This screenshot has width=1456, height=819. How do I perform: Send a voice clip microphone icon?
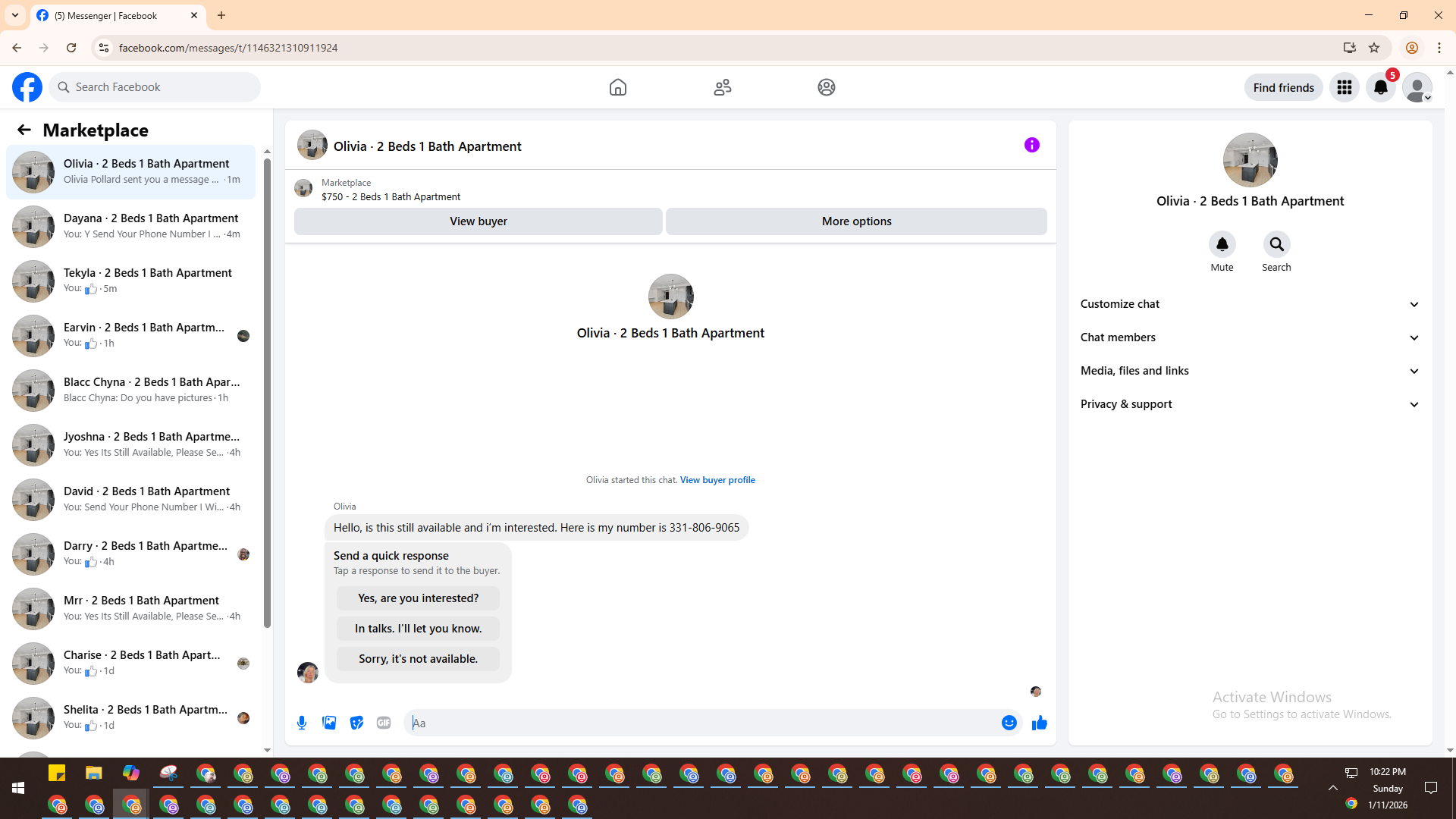click(x=302, y=723)
